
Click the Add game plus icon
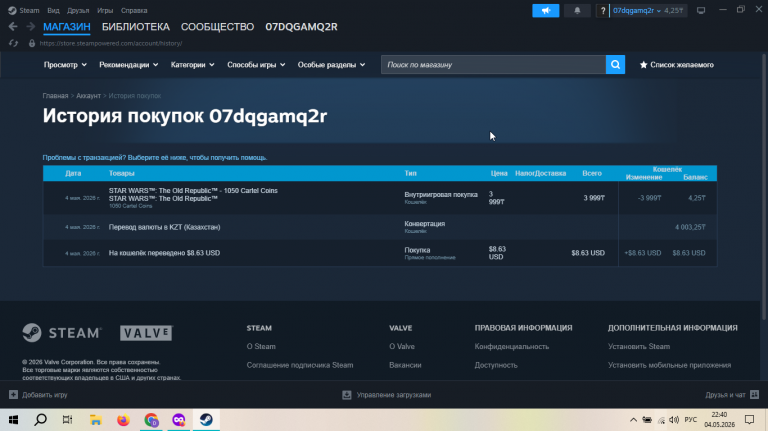point(13,395)
